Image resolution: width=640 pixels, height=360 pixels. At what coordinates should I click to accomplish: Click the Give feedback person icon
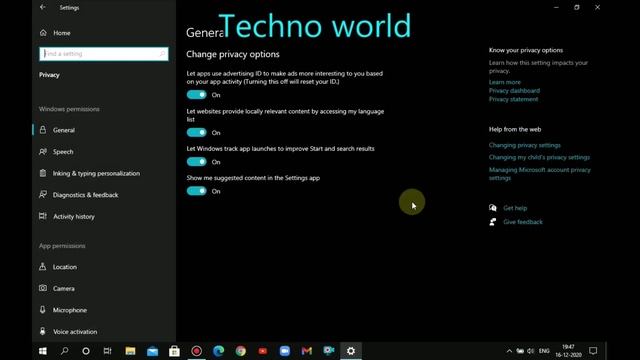click(x=493, y=222)
